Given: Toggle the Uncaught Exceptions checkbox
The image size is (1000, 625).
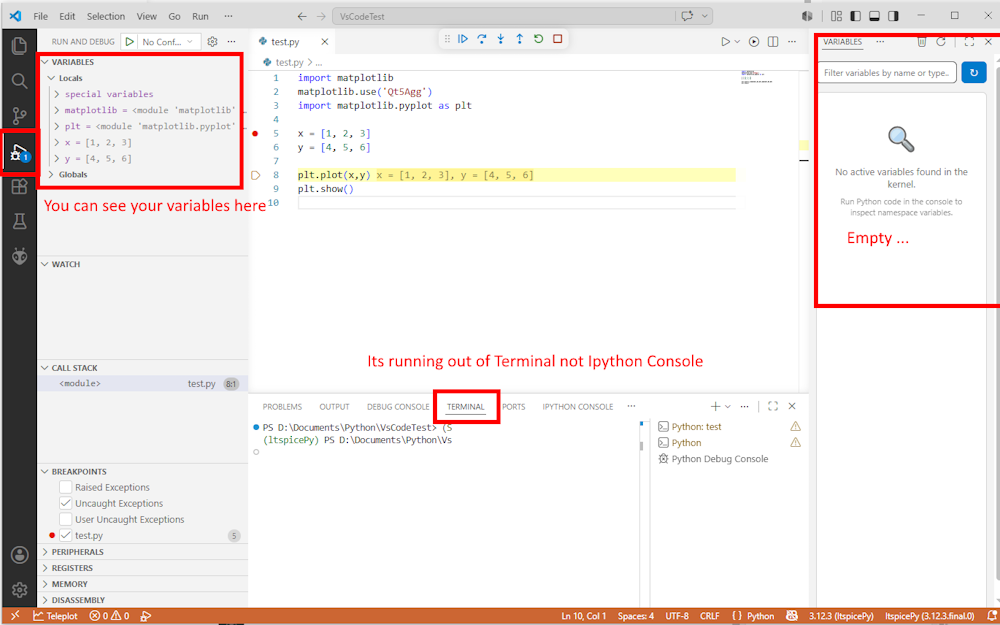Looking at the screenshot, I should coord(66,503).
